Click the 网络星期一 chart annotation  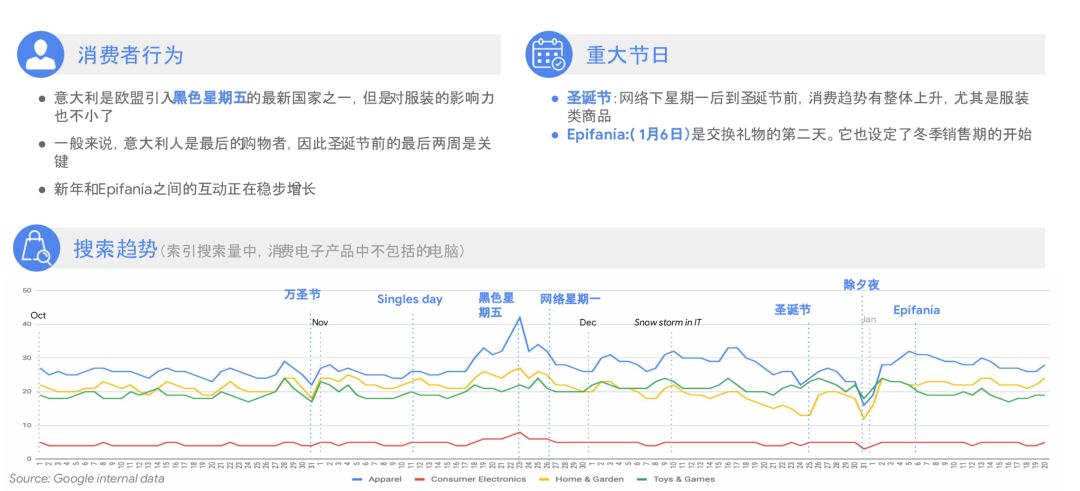pyautogui.click(x=570, y=299)
